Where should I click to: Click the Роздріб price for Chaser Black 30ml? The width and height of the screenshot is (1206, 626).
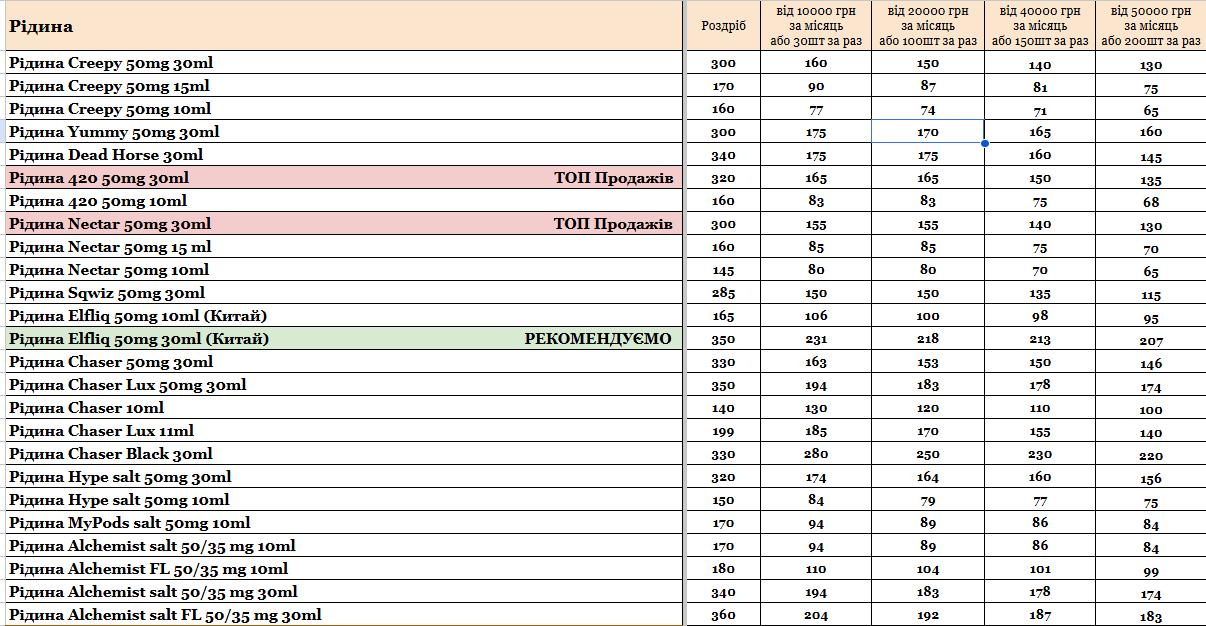(723, 455)
